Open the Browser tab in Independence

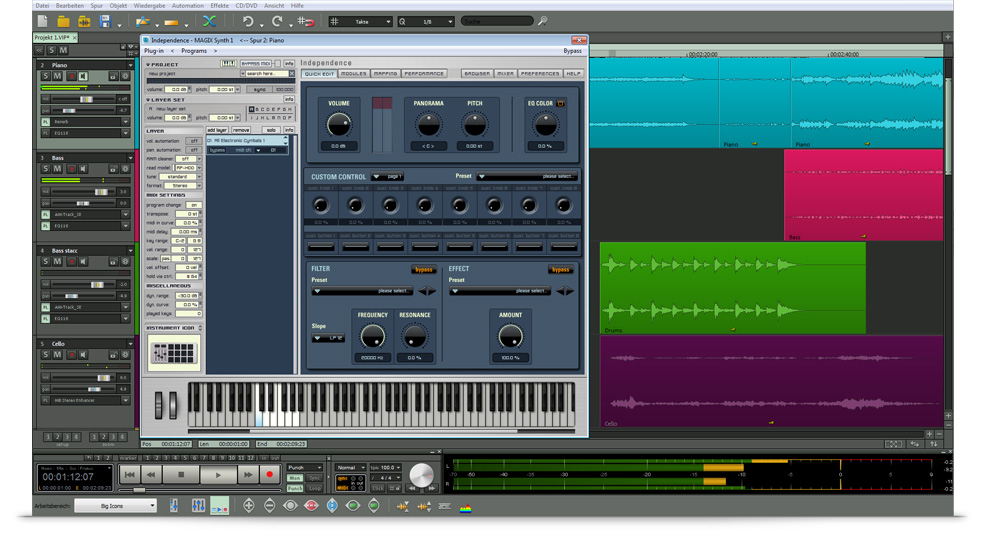[x=477, y=73]
